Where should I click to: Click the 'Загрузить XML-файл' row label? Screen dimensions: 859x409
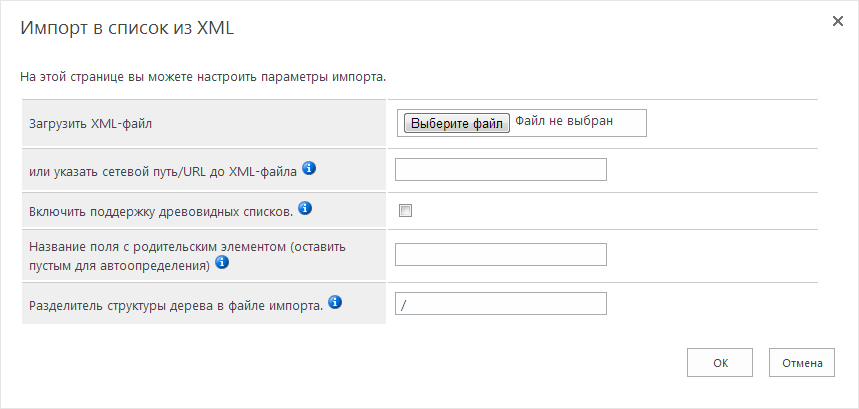point(90,124)
